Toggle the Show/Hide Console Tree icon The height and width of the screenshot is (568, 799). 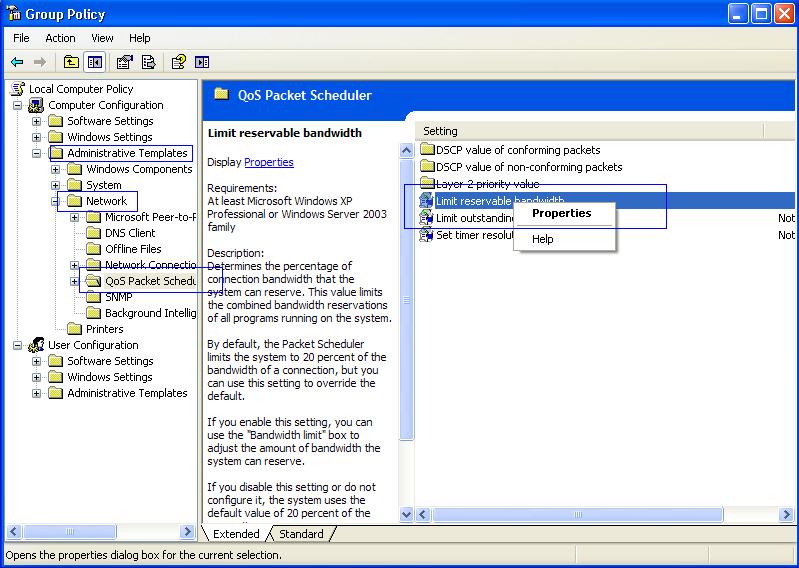click(x=95, y=62)
